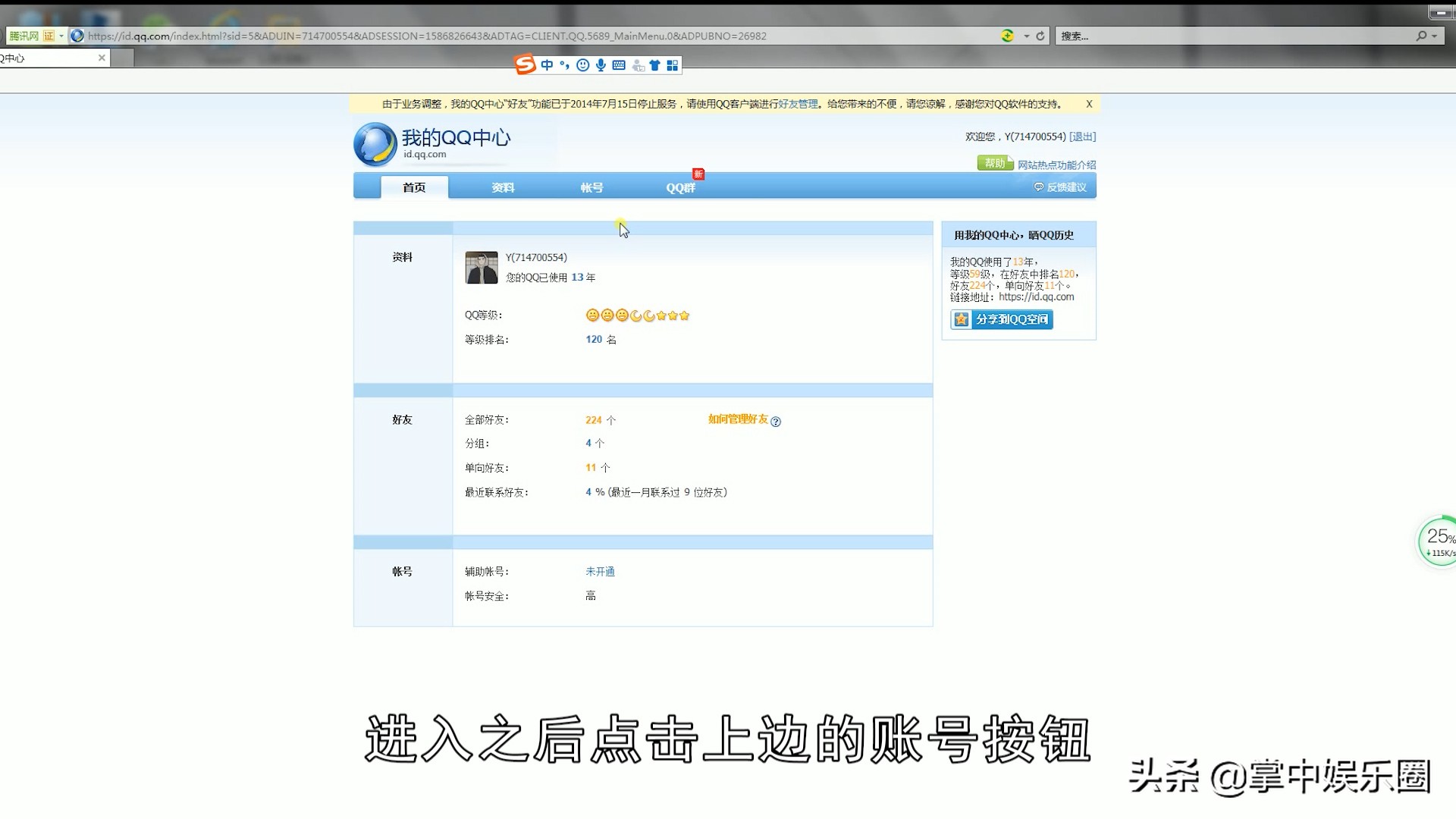
Task: Click the 退出 logout link
Action: tap(1082, 136)
